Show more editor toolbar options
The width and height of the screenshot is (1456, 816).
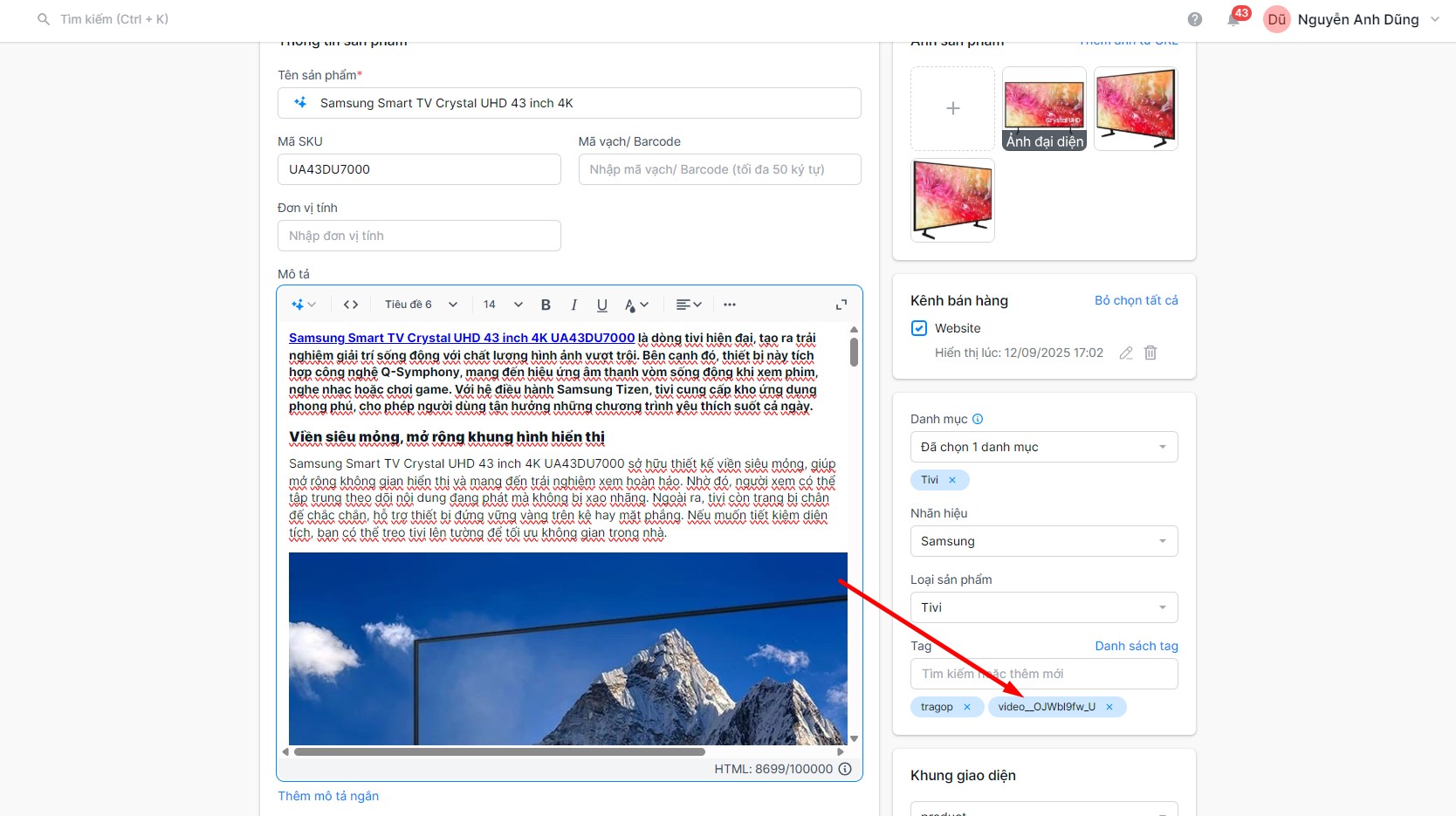pyautogui.click(x=730, y=305)
